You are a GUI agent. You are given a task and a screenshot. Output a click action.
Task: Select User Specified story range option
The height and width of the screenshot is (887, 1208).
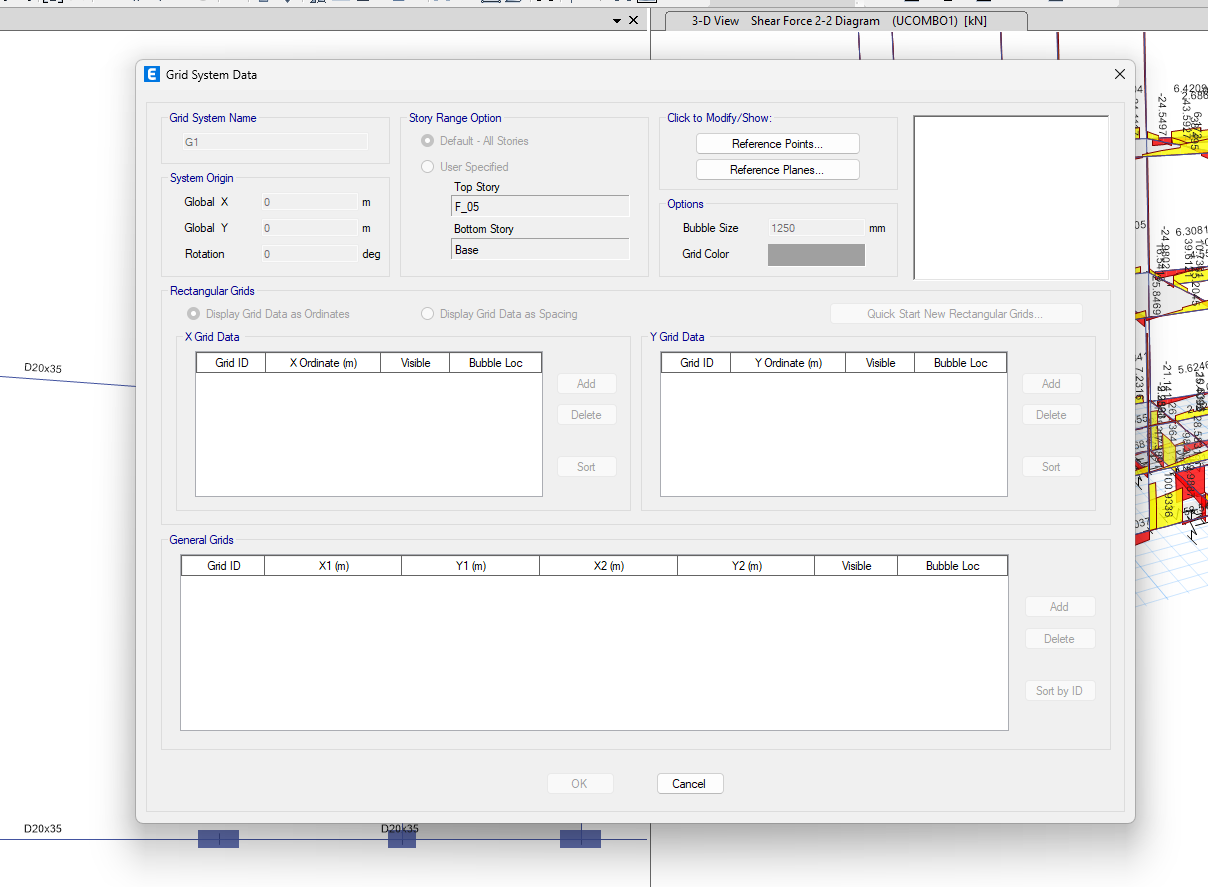tap(428, 167)
